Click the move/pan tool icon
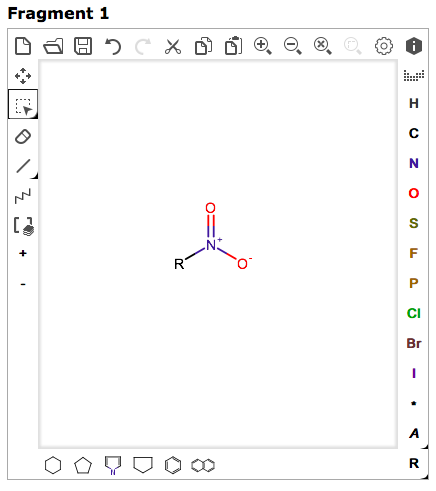The width and height of the screenshot is (436, 491). tap(23, 76)
